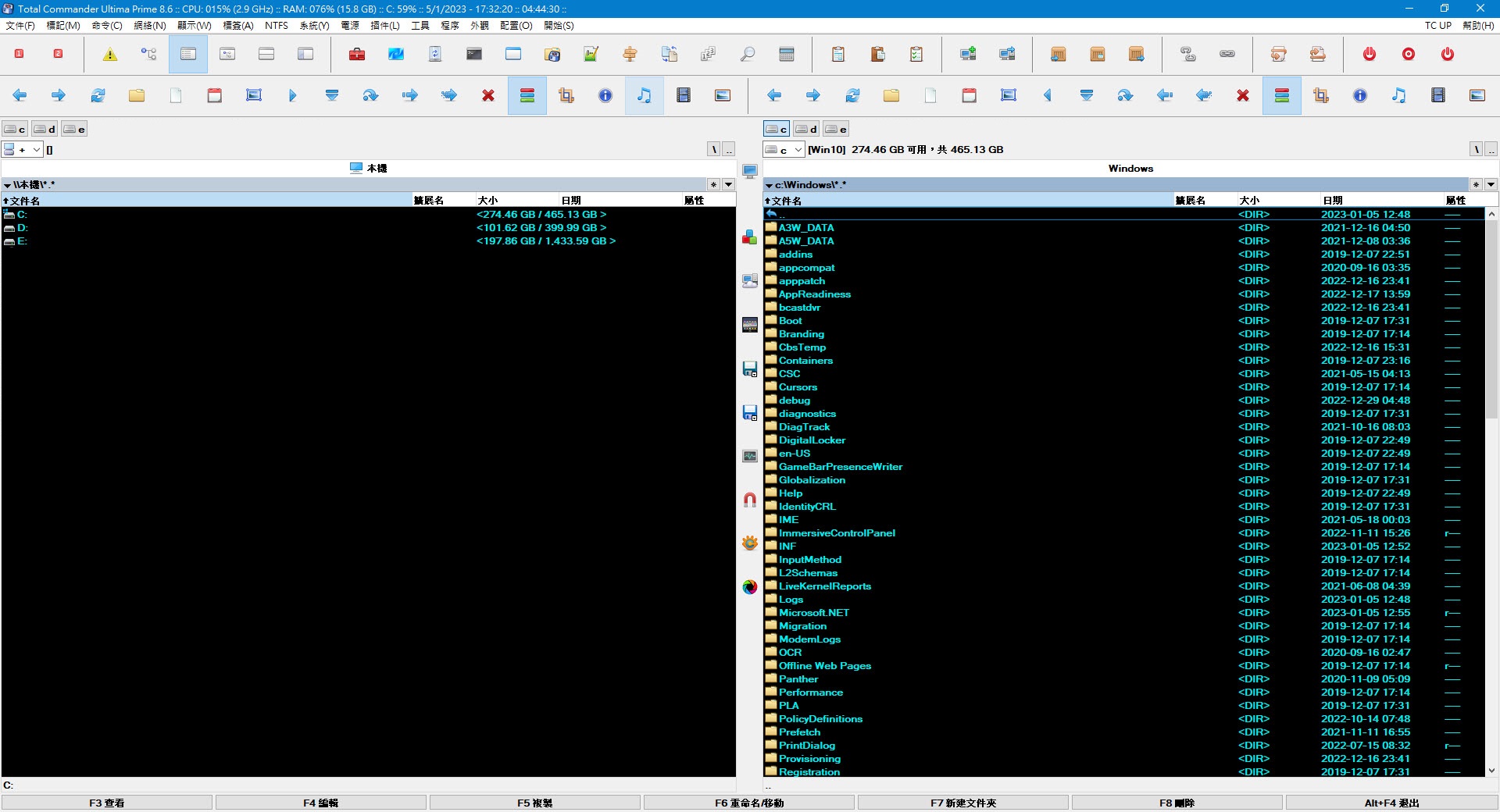1500x812 pixels.
Task: Click the right panel parent directory '..' button
Action: 1491,149
